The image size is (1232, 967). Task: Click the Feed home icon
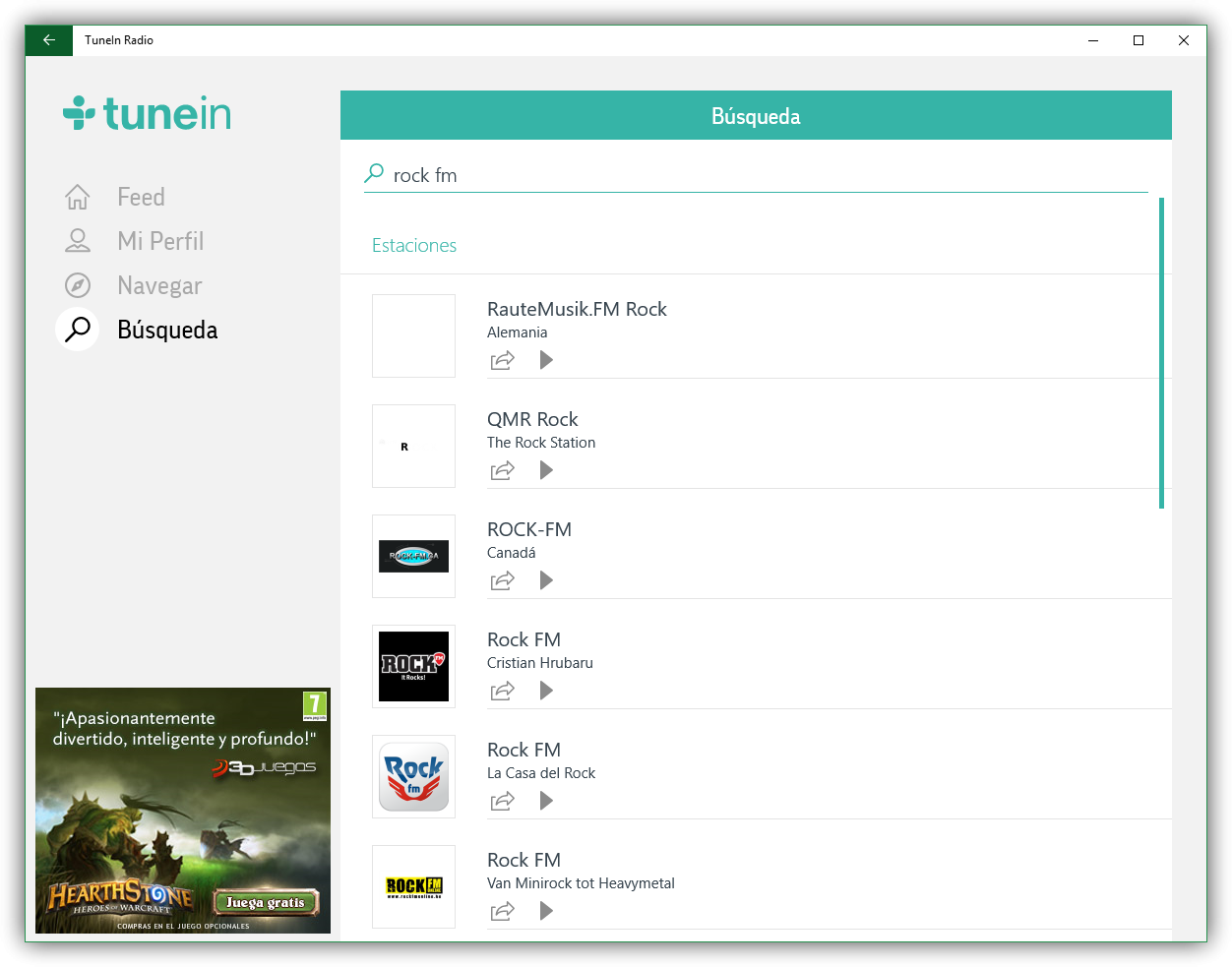pos(78,197)
